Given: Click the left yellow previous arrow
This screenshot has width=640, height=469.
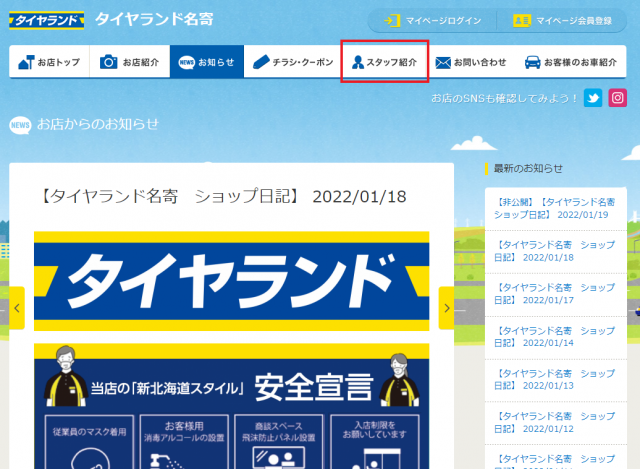Looking at the screenshot, I should click(x=18, y=308).
